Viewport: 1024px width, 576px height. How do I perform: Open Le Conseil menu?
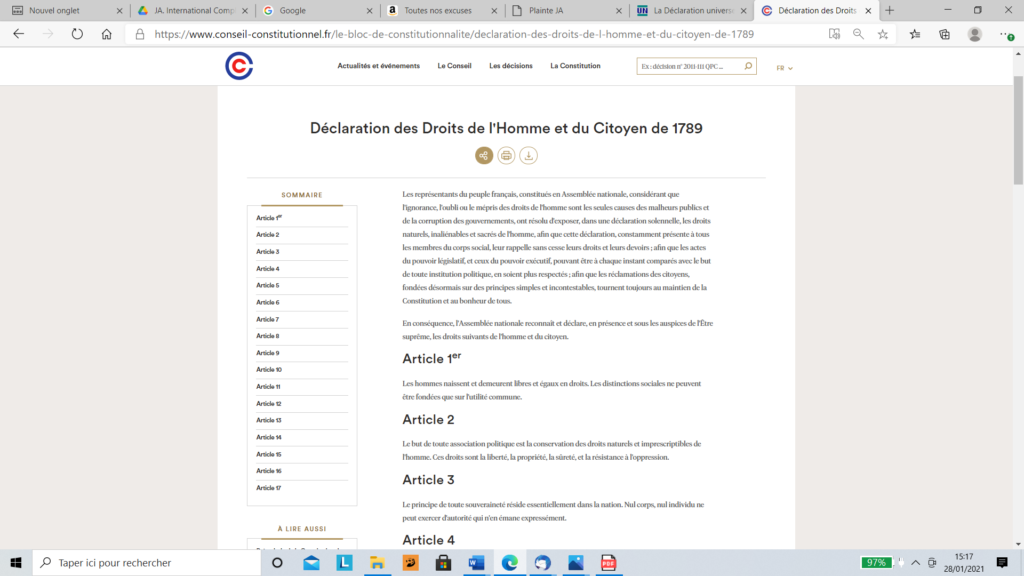[x=455, y=66]
